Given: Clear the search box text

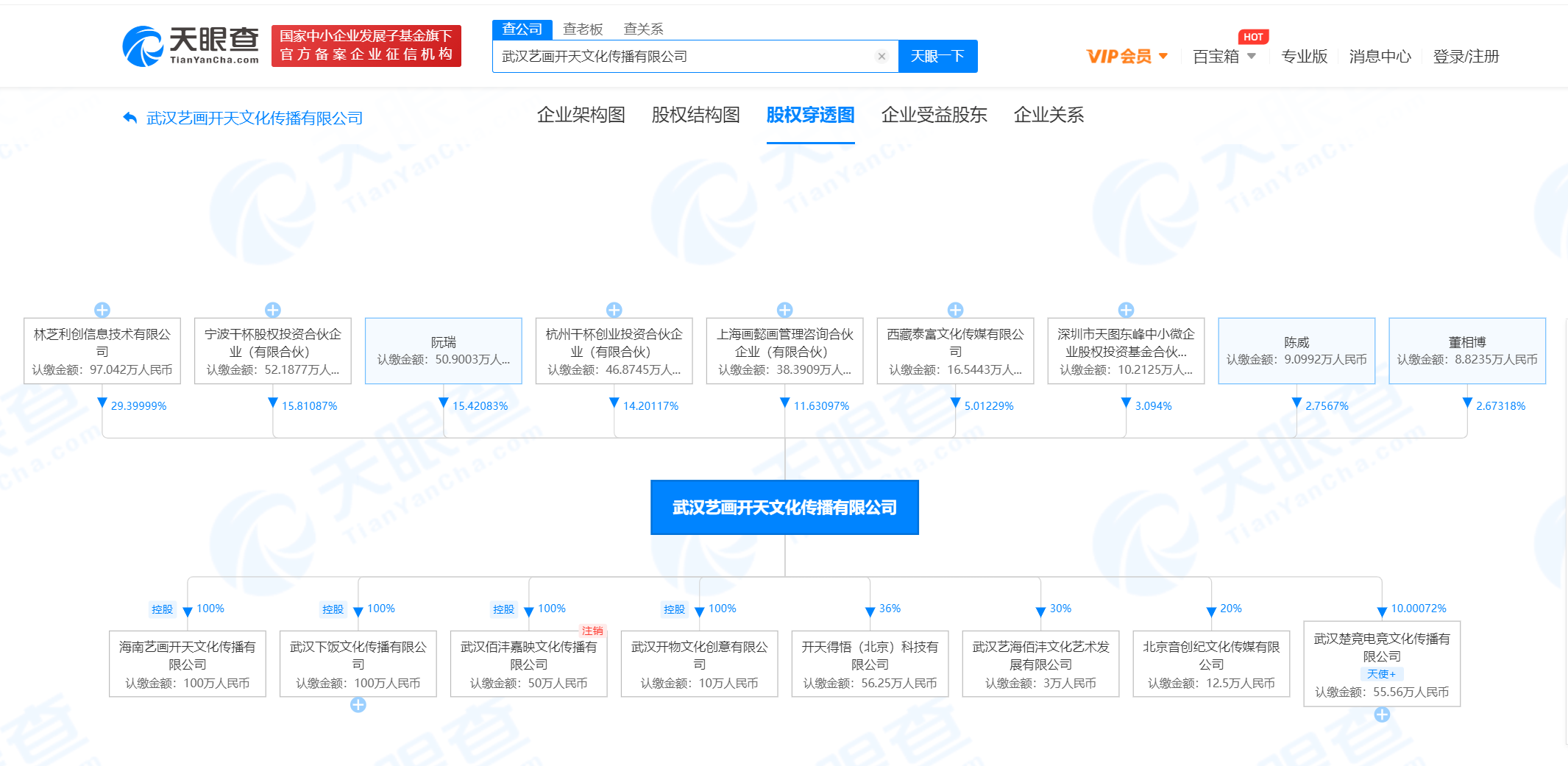Looking at the screenshot, I should pyautogui.click(x=881, y=57).
